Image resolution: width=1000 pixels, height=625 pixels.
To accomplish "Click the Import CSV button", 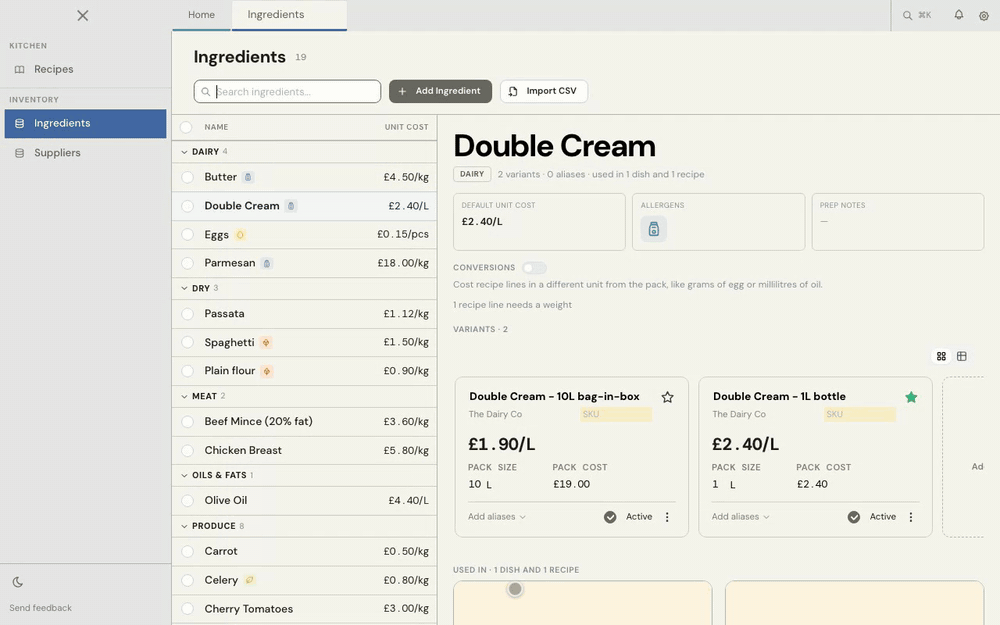I will (543, 91).
